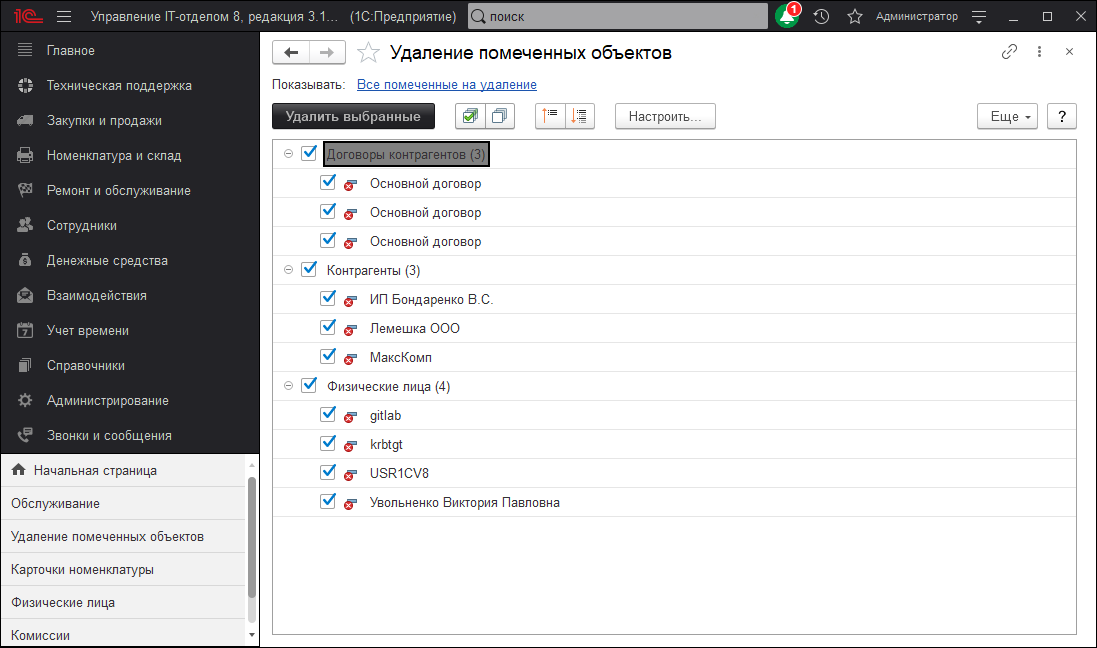1097x648 pixels.
Task: Add current page to favorites star
Action: 368,53
